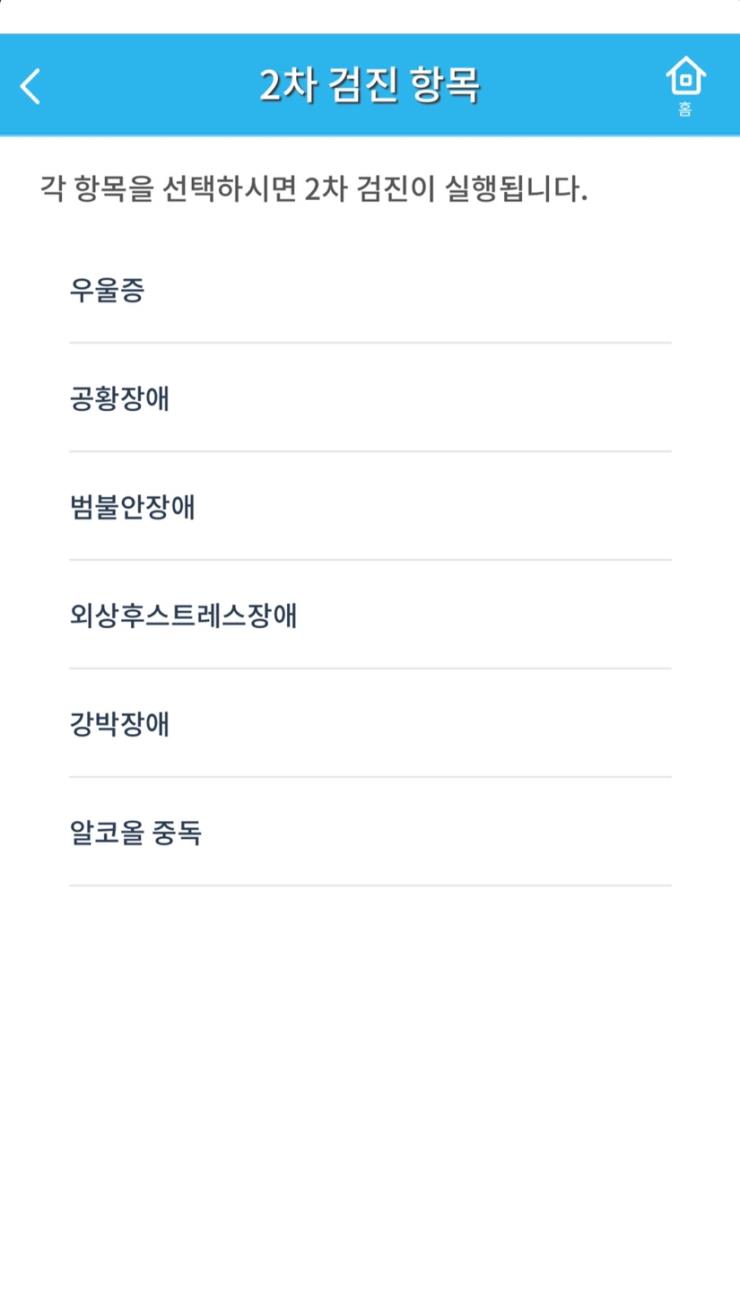Tap the 2차 검진 항목 title
This screenshot has width=740, height=1292.
click(x=370, y=84)
